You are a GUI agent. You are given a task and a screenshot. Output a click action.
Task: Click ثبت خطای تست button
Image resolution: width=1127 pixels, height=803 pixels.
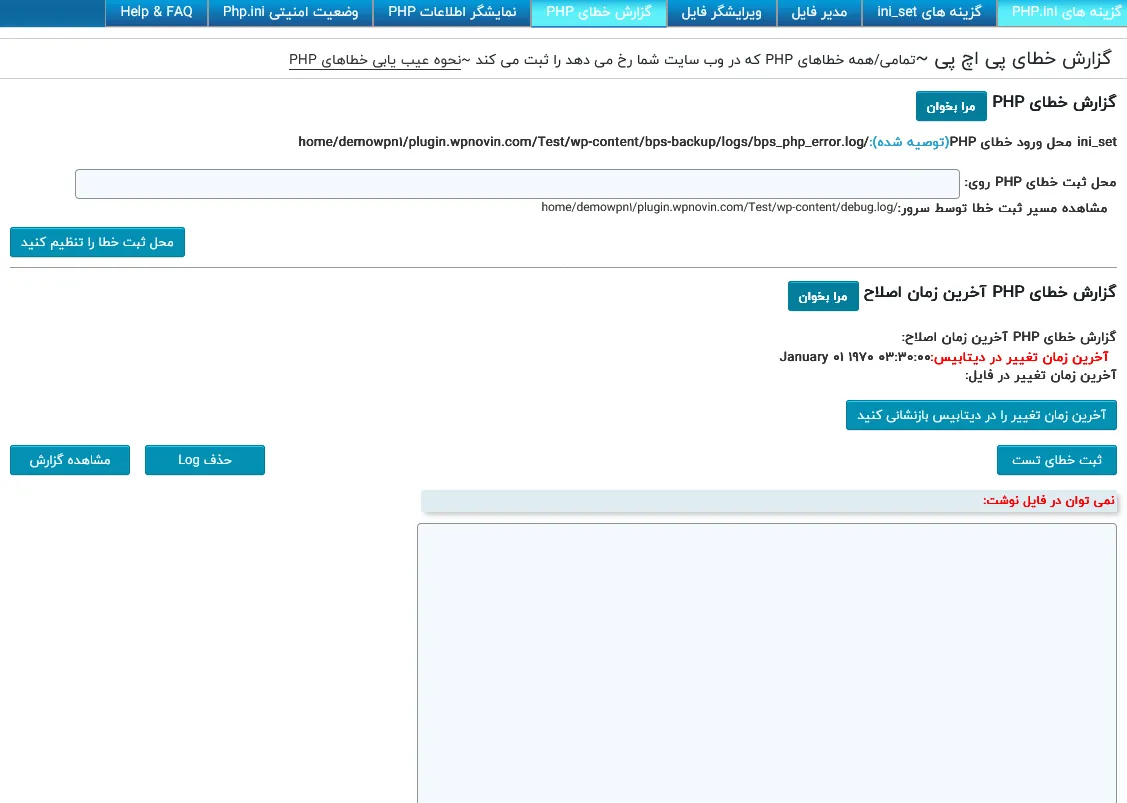[x=1057, y=460]
